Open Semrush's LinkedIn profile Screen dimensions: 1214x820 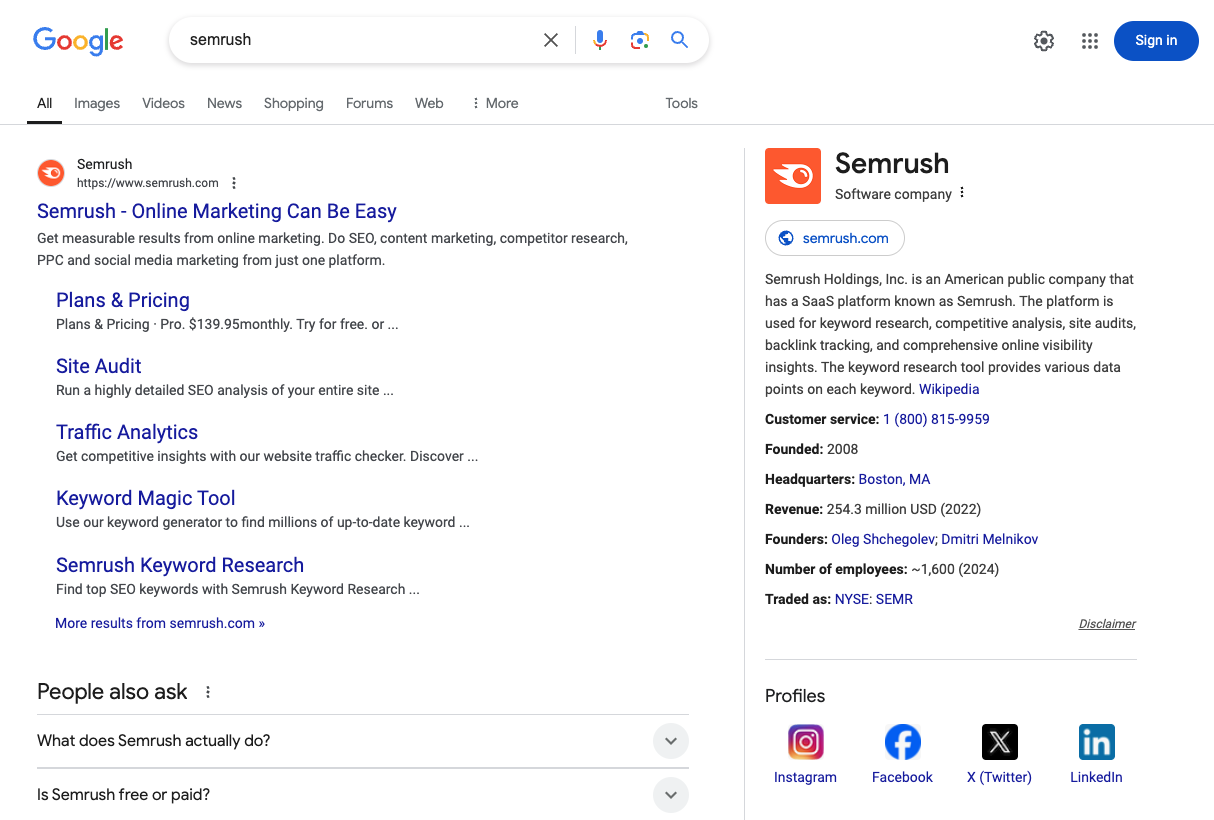pos(1096,742)
